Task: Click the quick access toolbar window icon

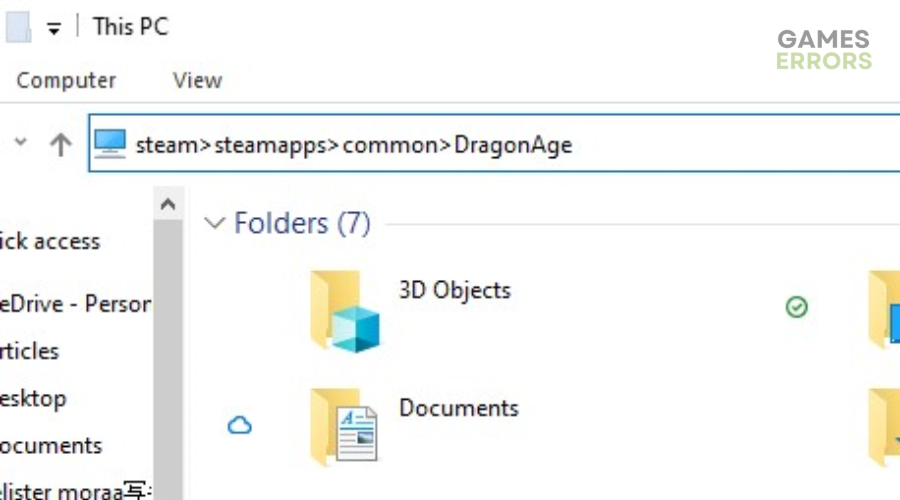Action: pyautogui.click(x=18, y=26)
